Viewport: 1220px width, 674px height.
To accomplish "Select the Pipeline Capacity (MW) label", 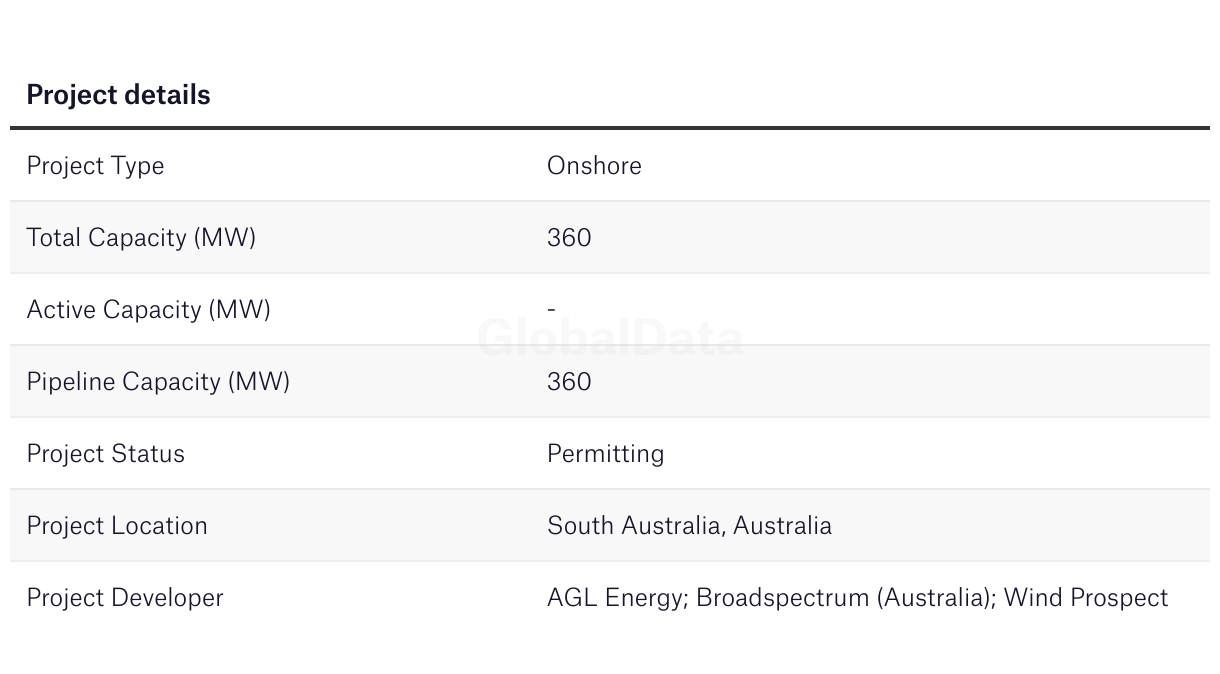I will 158,382.
